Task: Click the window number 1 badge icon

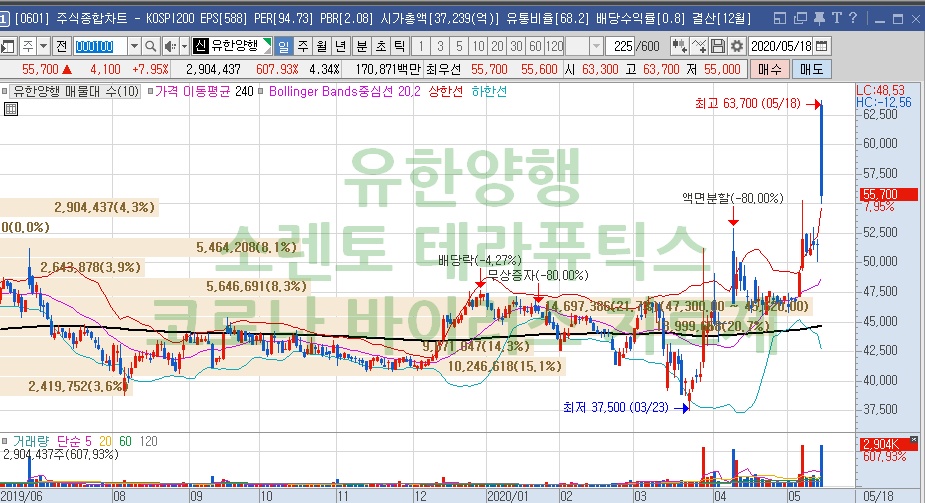Action: click(x=4, y=19)
